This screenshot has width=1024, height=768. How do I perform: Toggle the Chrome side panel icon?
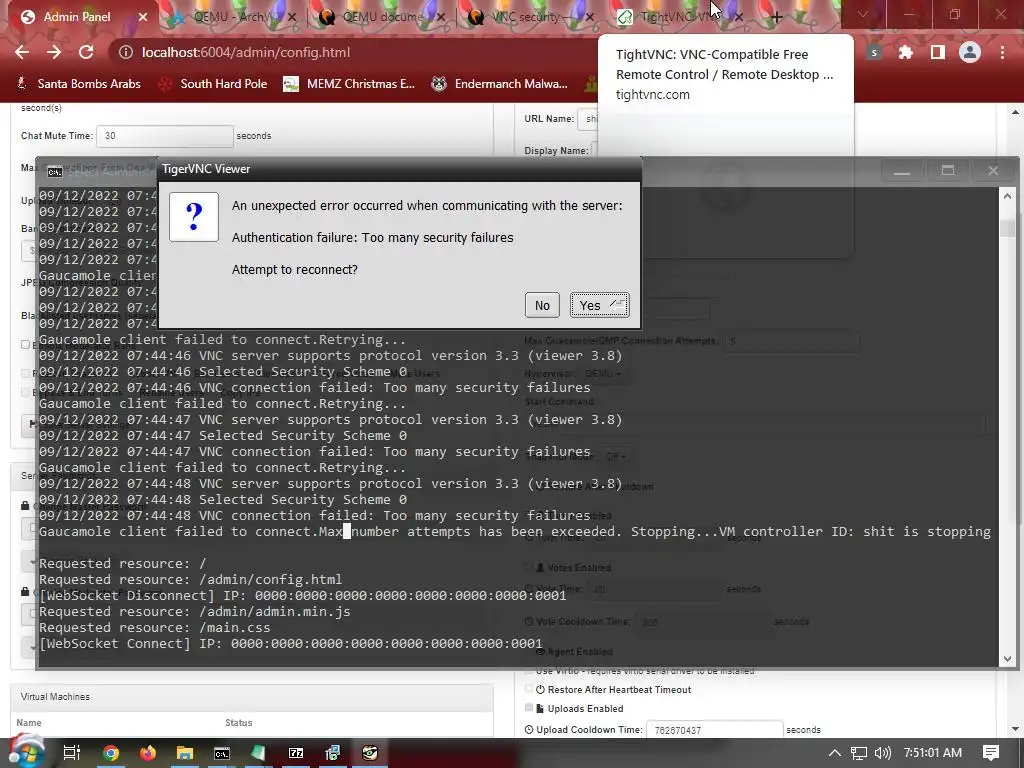coord(938,52)
